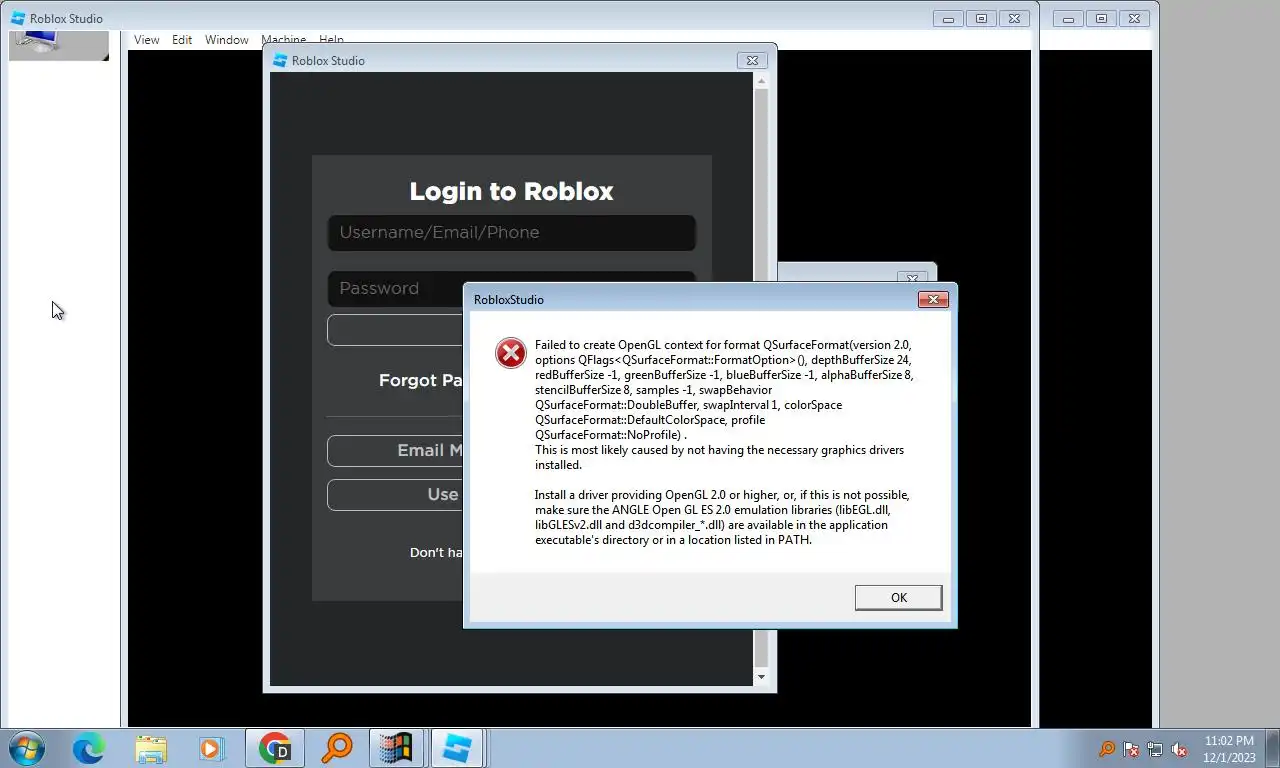Click scroll down arrow in login window
This screenshot has height=768, width=1280.
[x=761, y=677]
